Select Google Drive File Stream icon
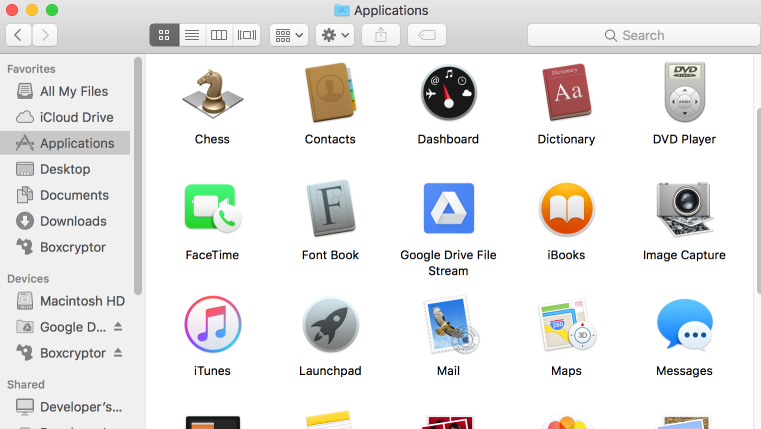The image size is (761, 429). pos(448,208)
